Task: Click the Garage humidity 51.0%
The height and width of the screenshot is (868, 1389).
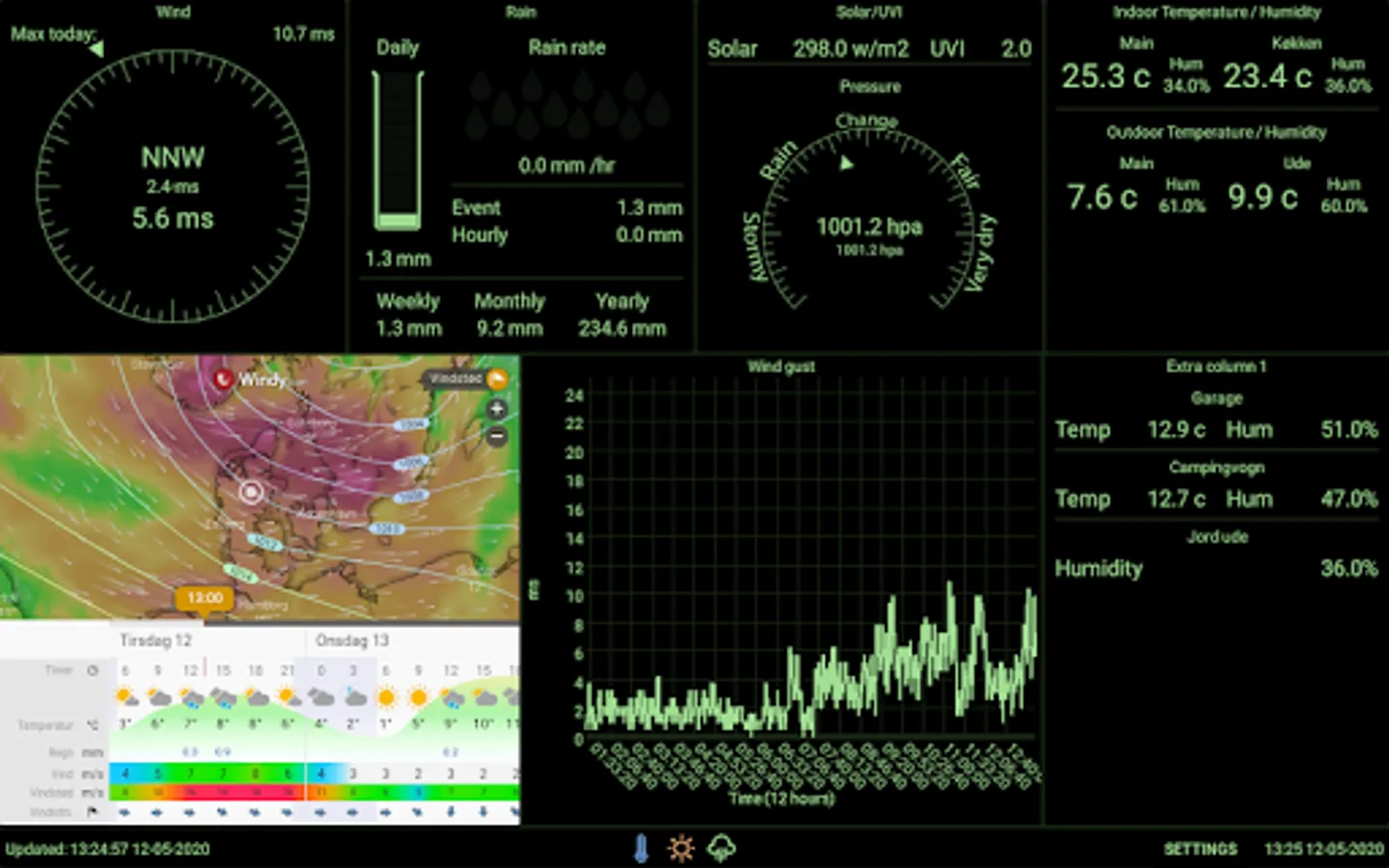Action: [x=1348, y=429]
